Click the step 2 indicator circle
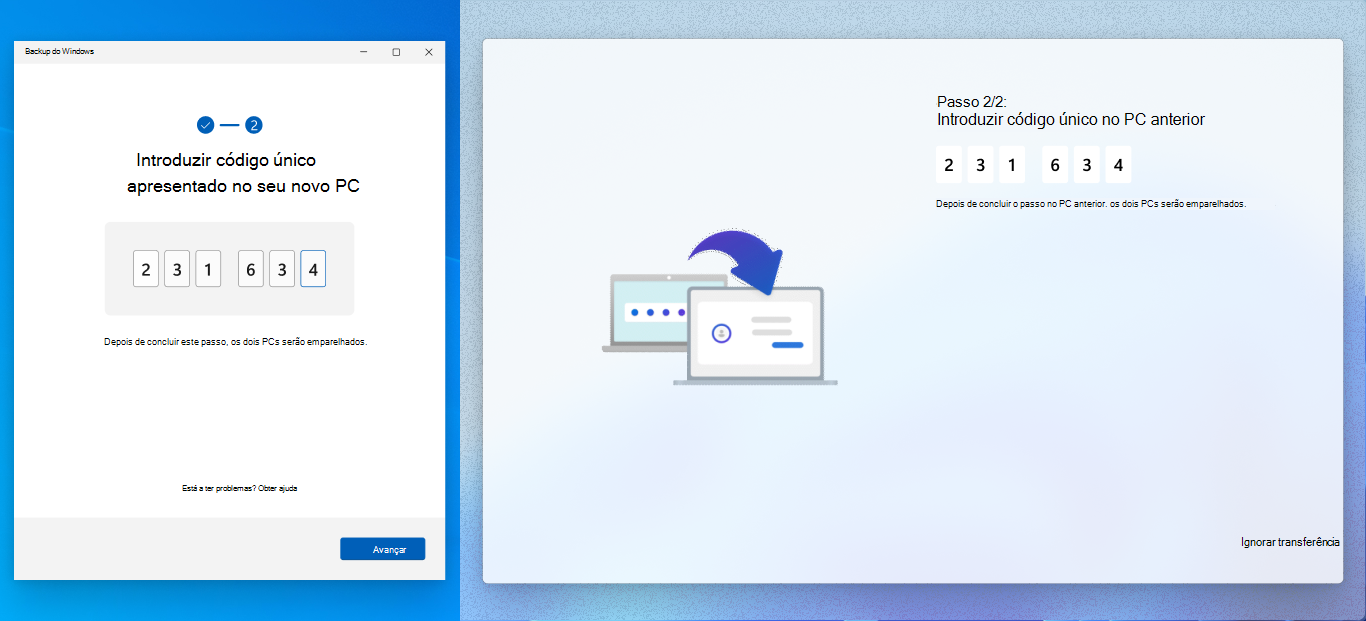The width and height of the screenshot is (1366, 621). coord(254,125)
